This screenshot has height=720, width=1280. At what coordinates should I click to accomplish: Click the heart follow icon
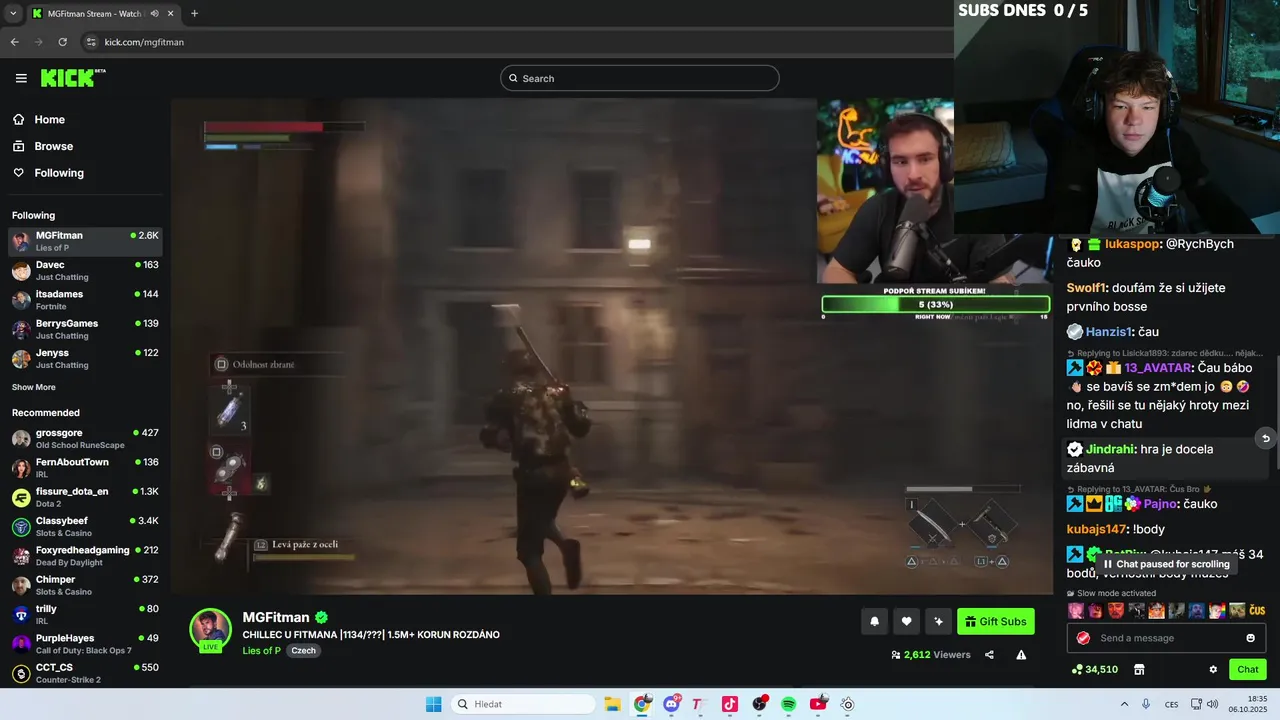coord(906,621)
